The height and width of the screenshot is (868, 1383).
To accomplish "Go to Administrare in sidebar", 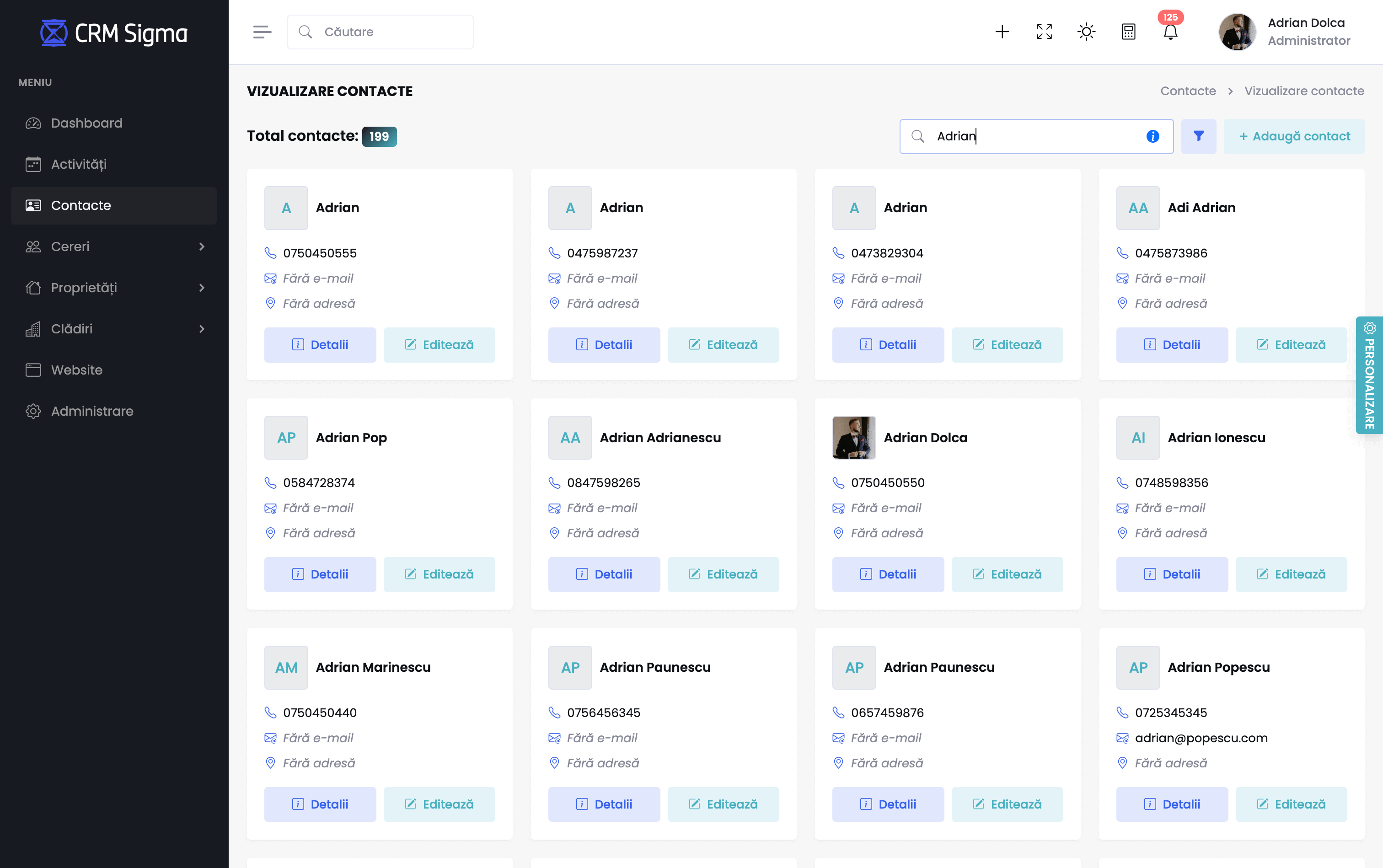I will point(92,411).
